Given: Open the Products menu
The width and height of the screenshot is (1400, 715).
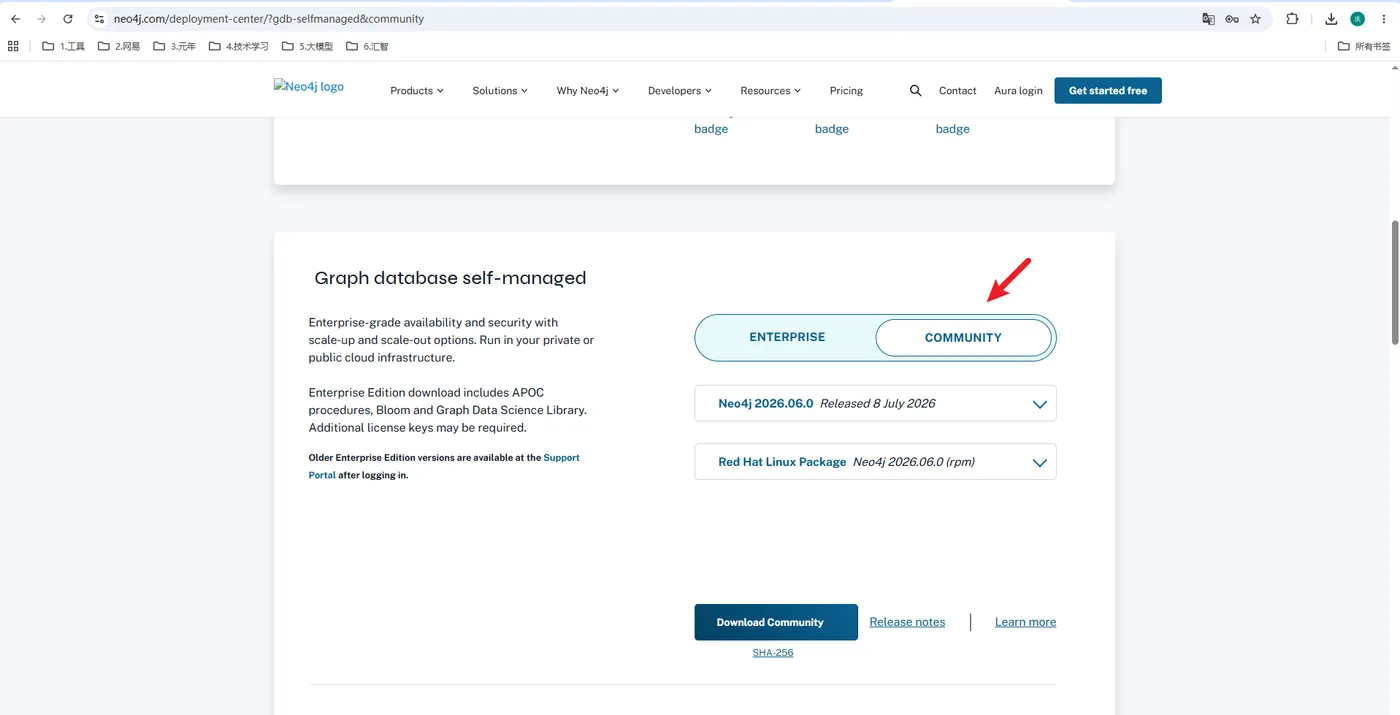Looking at the screenshot, I should pos(416,90).
